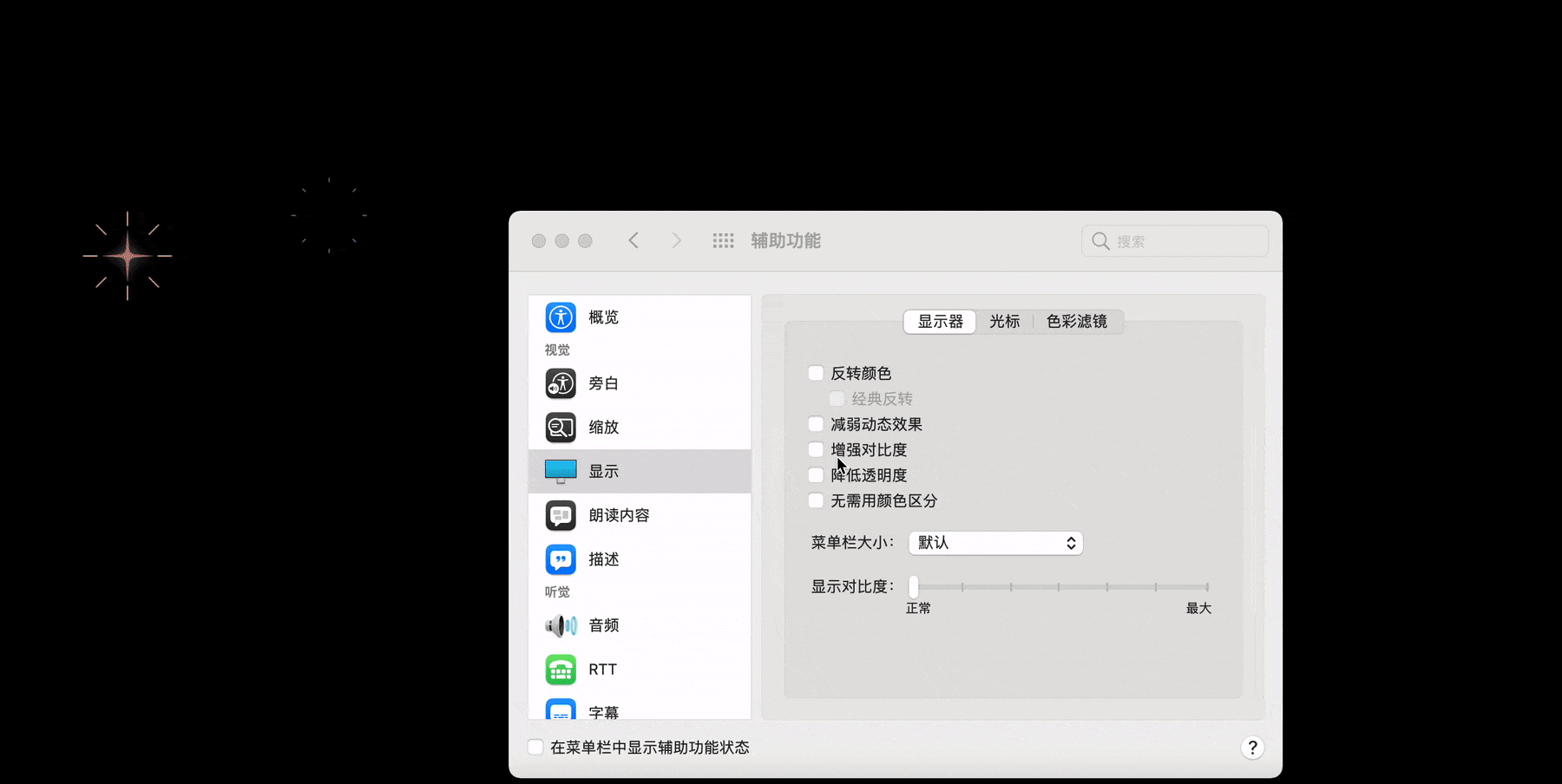Click the show-all grid icon in toolbar
This screenshot has width=1562, height=784.
point(723,241)
